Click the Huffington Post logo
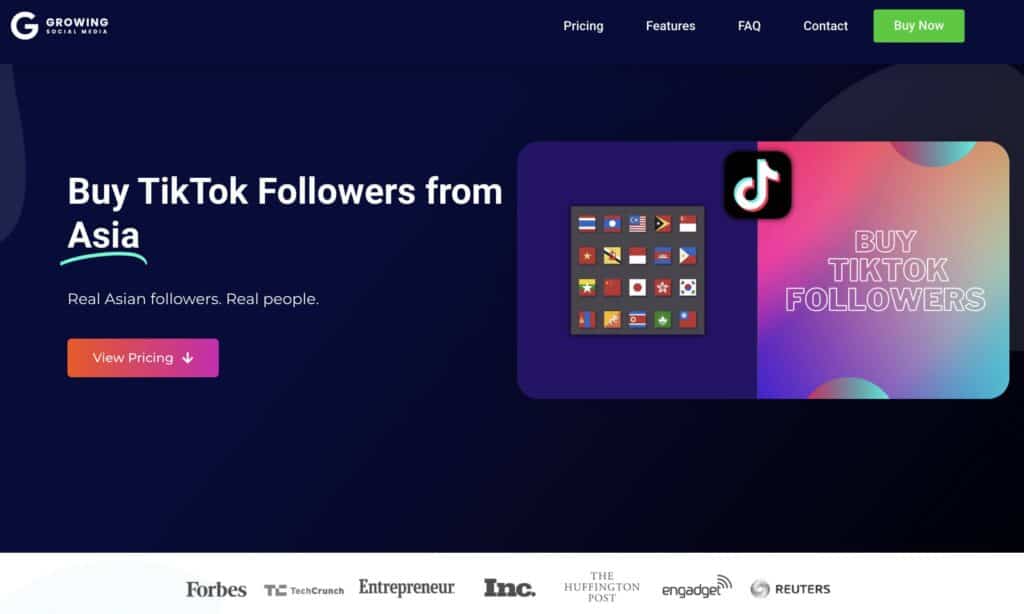This screenshot has height=614, width=1024. (x=601, y=587)
